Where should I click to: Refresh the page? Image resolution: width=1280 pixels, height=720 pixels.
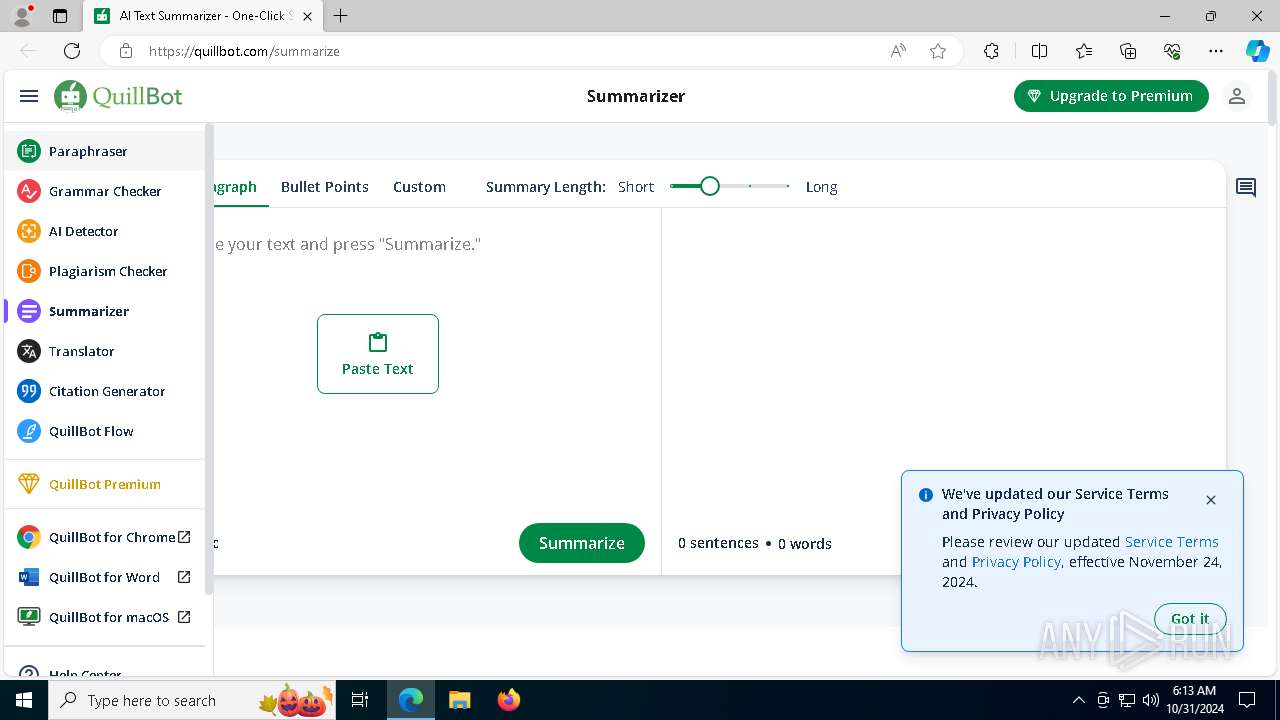coord(72,51)
